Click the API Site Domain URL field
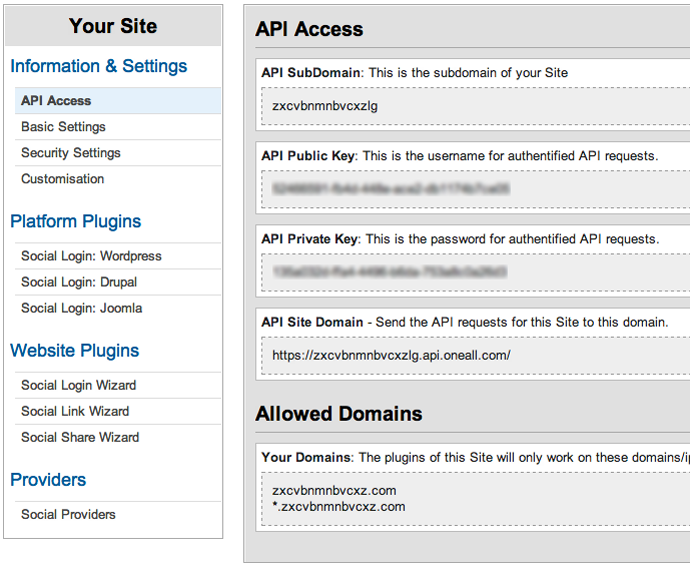The width and height of the screenshot is (690, 563). [474, 355]
